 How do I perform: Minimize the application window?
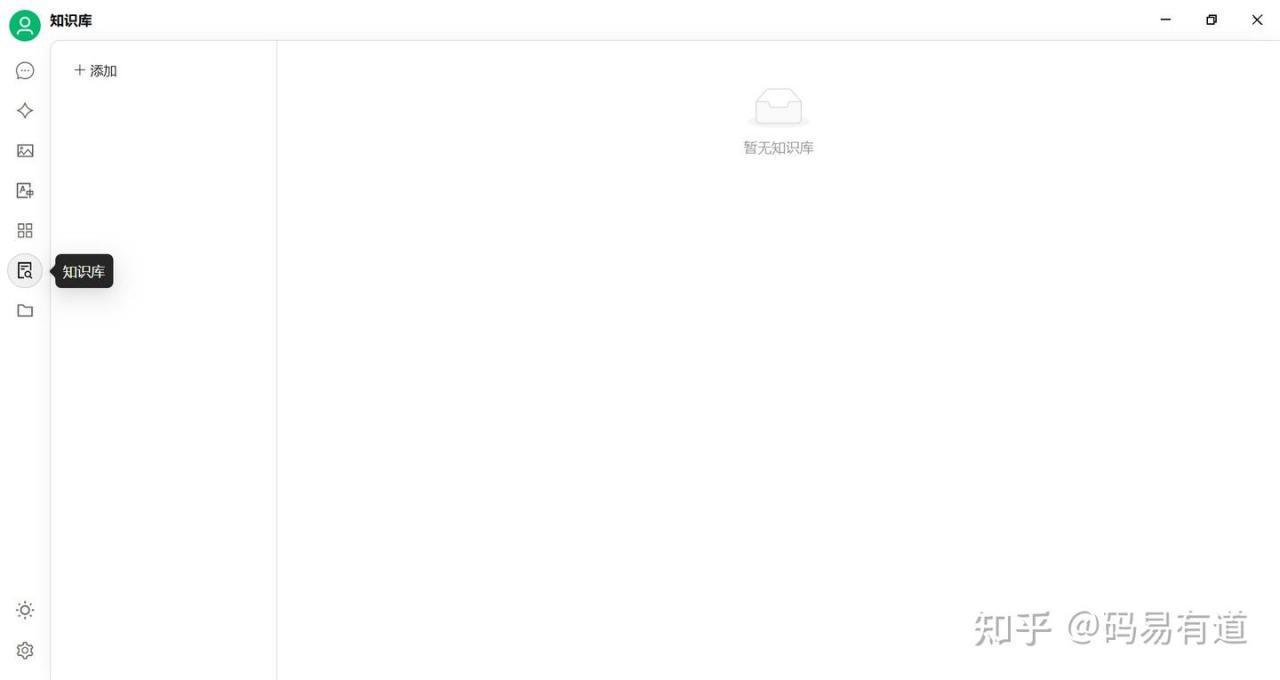tap(1166, 20)
